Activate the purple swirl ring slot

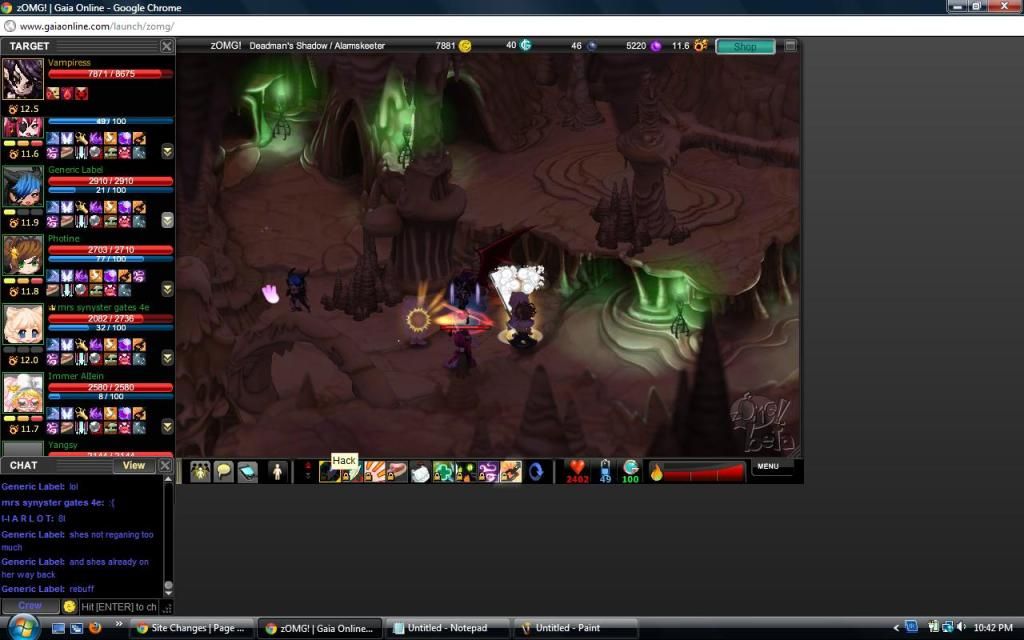pyautogui.click(x=488, y=472)
